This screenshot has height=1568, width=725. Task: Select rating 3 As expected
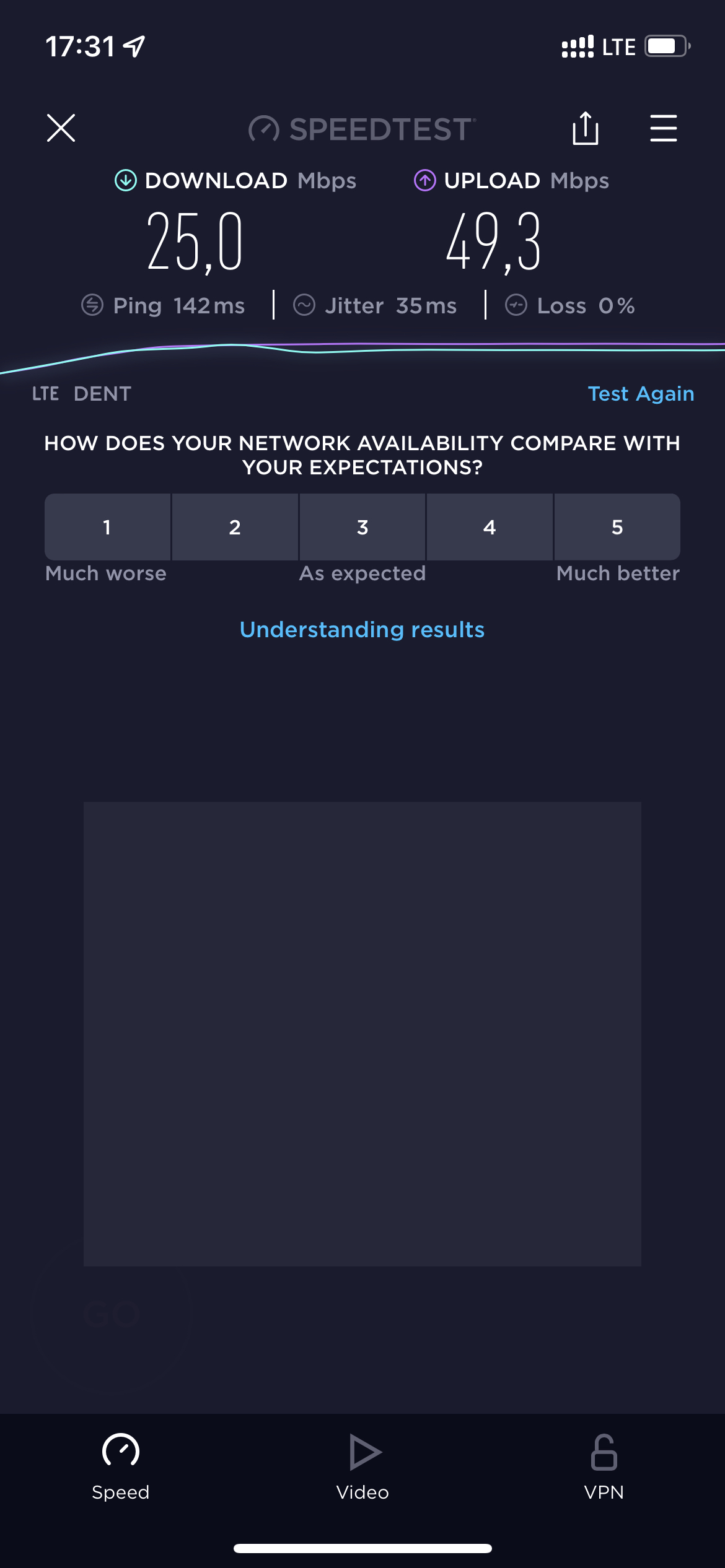[x=362, y=527]
